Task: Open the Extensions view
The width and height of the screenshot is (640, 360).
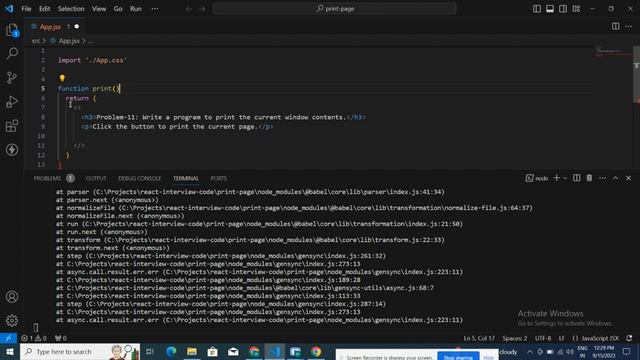Action: [x=12, y=126]
